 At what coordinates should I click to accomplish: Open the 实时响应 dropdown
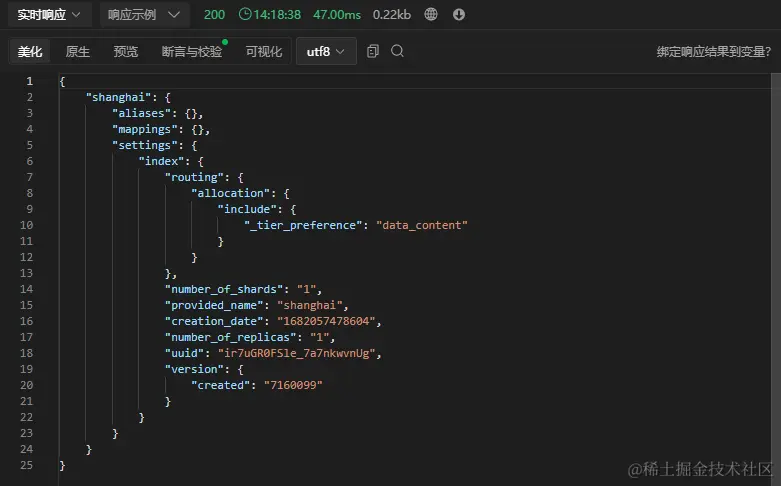point(49,14)
